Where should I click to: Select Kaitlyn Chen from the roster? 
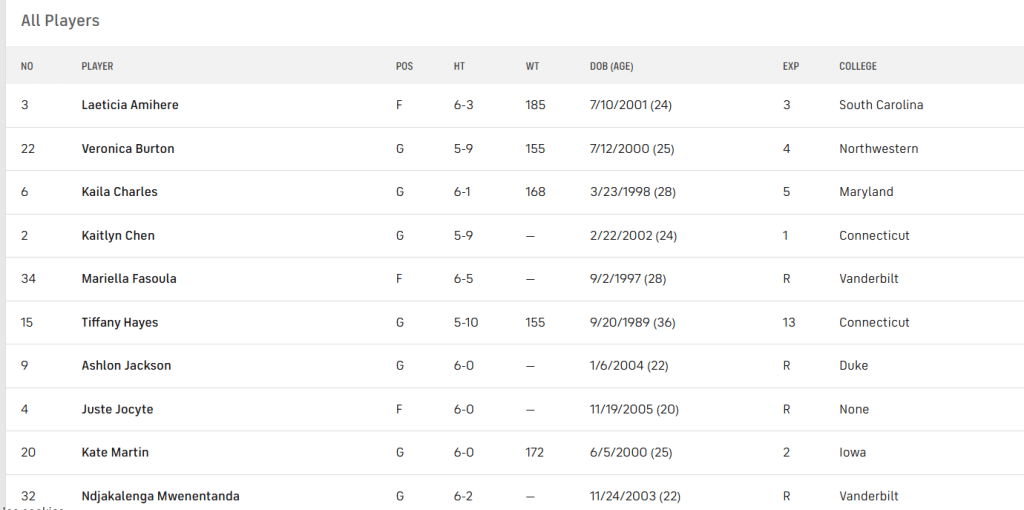click(x=118, y=236)
